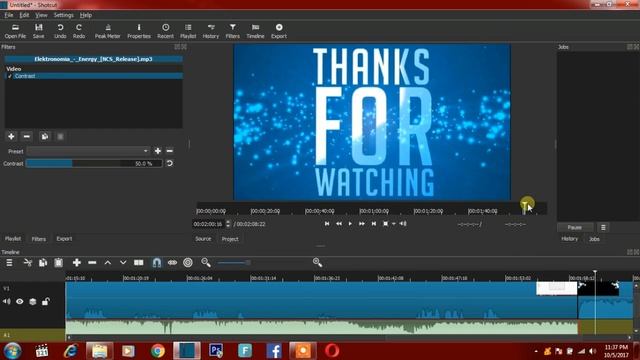Switch to the Playlist tab
The width and height of the screenshot is (640, 360).
pos(13,239)
